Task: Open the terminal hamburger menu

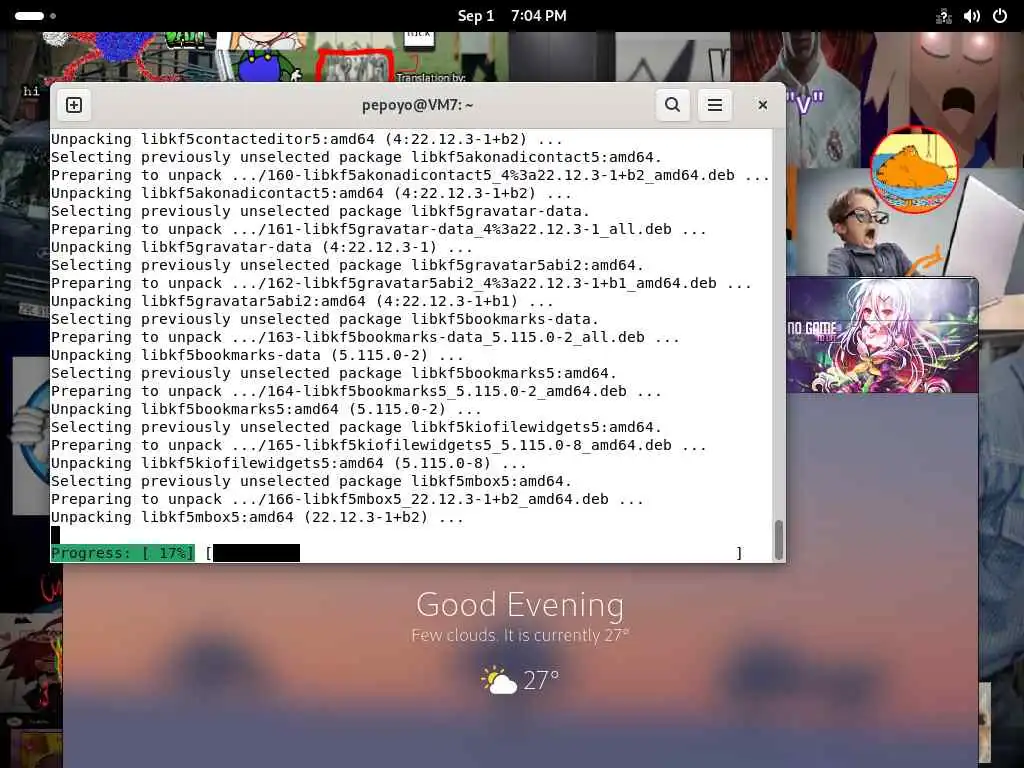Action: (x=714, y=105)
